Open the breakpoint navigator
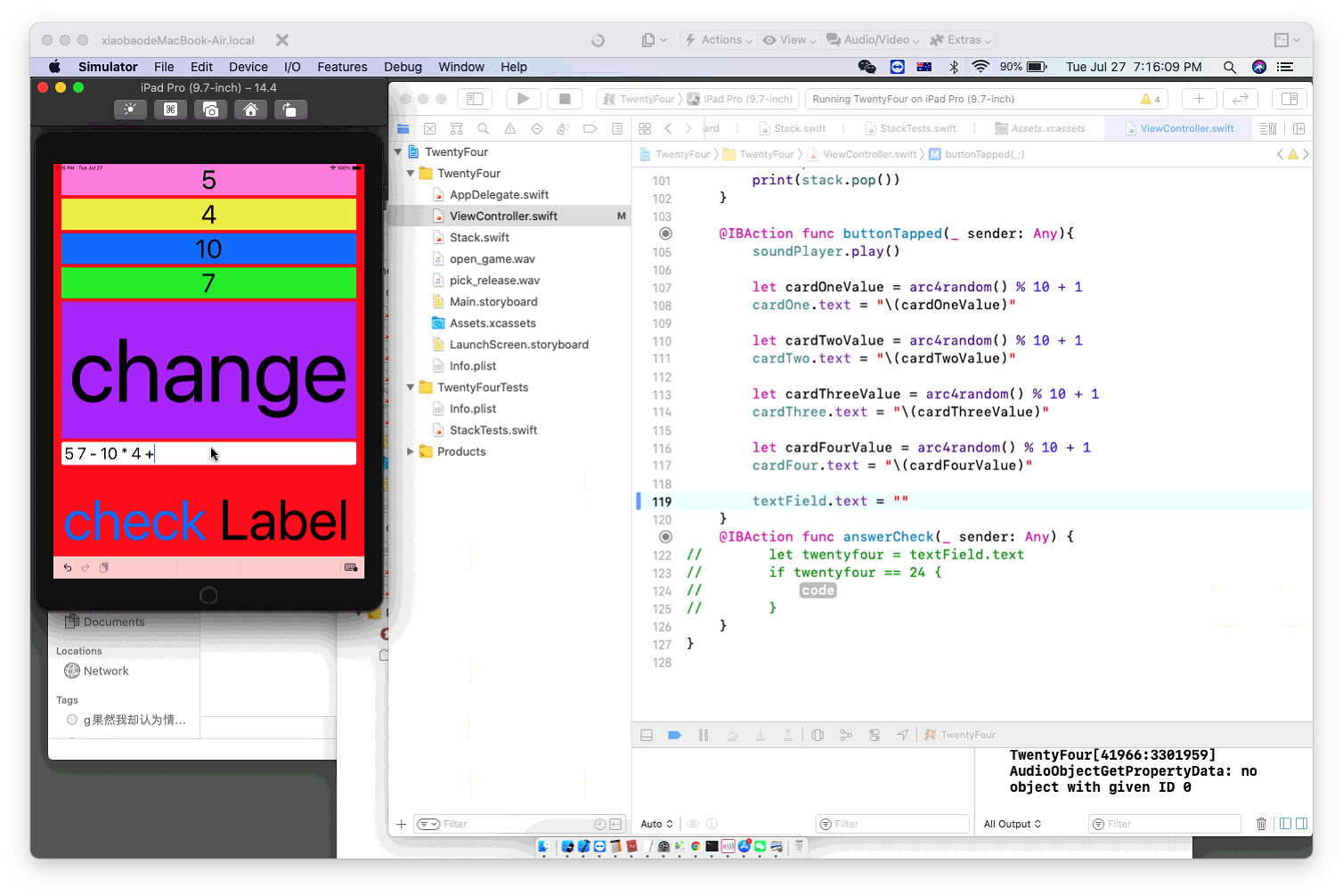 coord(590,129)
